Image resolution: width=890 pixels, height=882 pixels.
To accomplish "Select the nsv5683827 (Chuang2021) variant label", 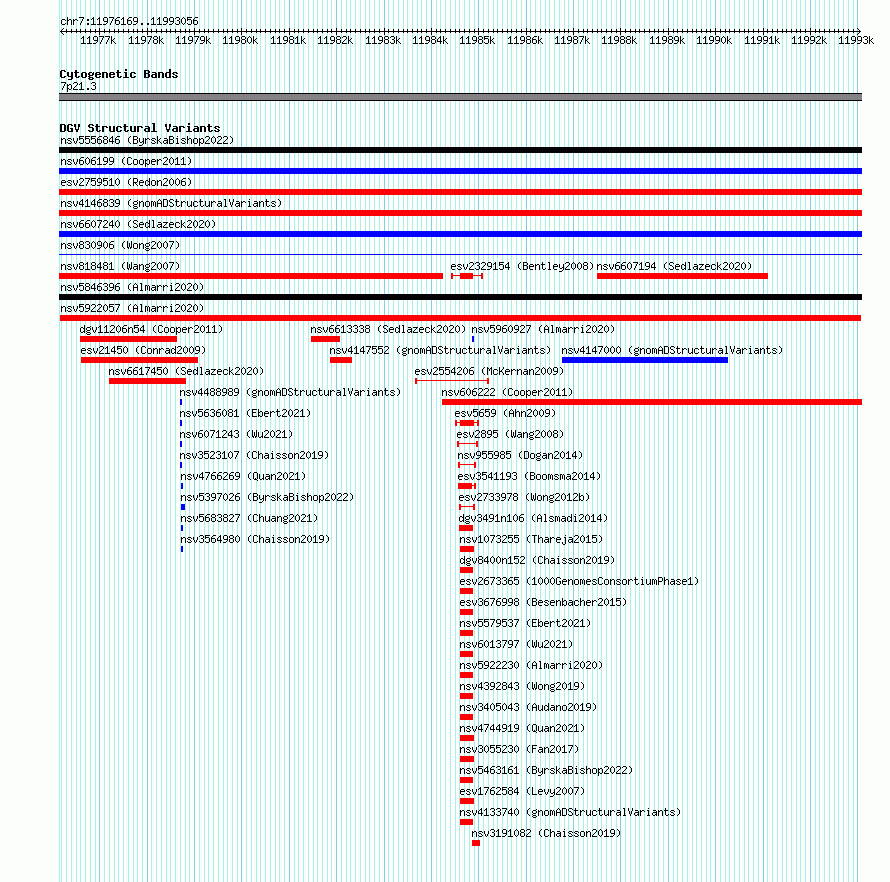I will pos(249,518).
